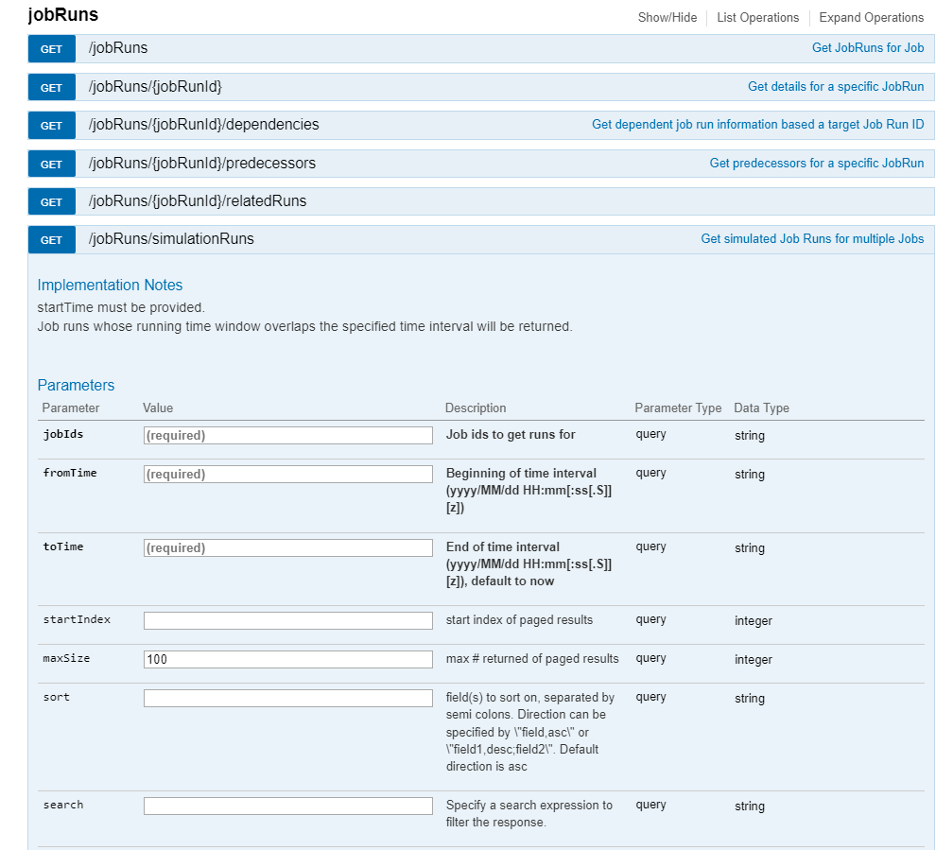Screen dimensions: 936x850
Task: Click 'Specify a search expression' description
Action: [x=529, y=814]
